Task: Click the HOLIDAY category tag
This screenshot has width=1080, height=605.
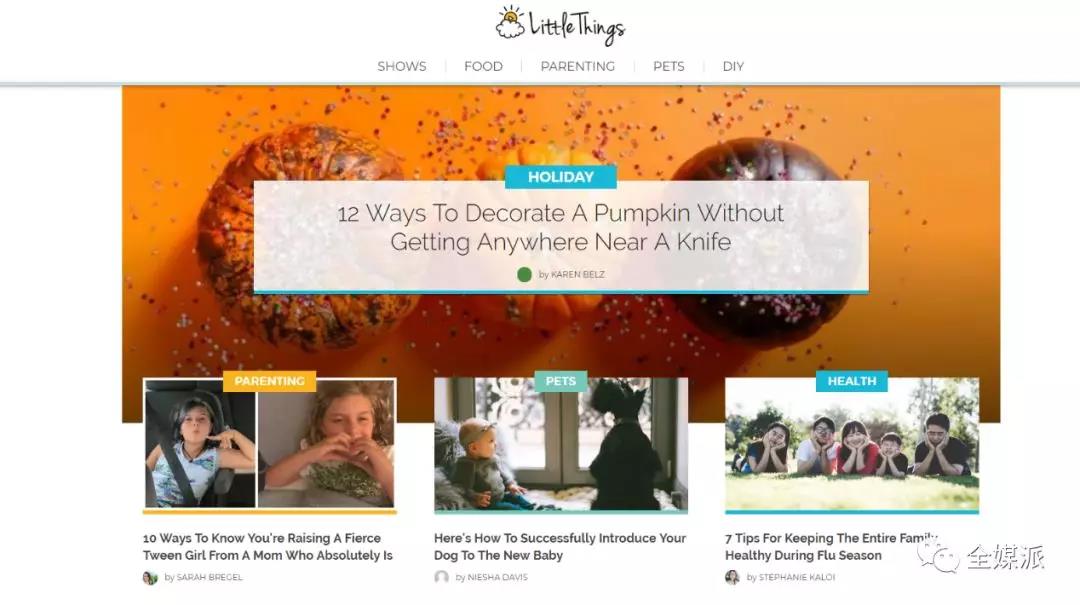Action: tap(561, 177)
